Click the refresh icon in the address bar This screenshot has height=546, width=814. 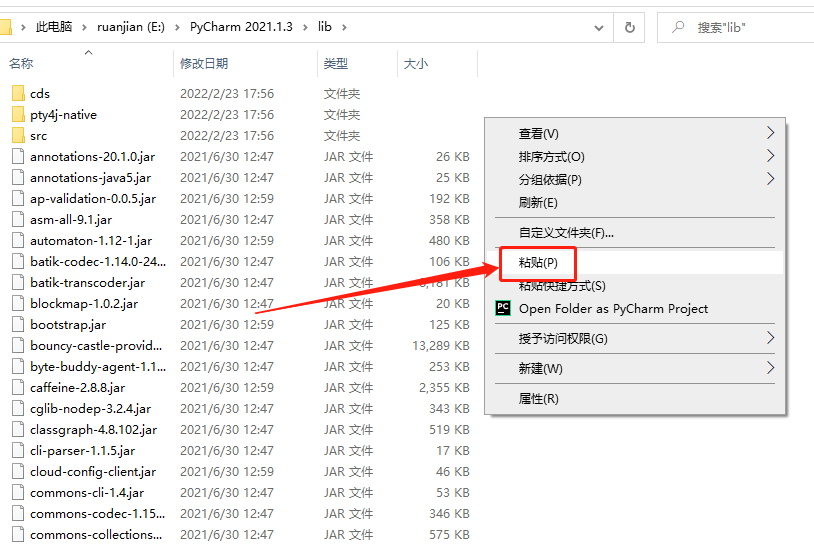point(629,27)
